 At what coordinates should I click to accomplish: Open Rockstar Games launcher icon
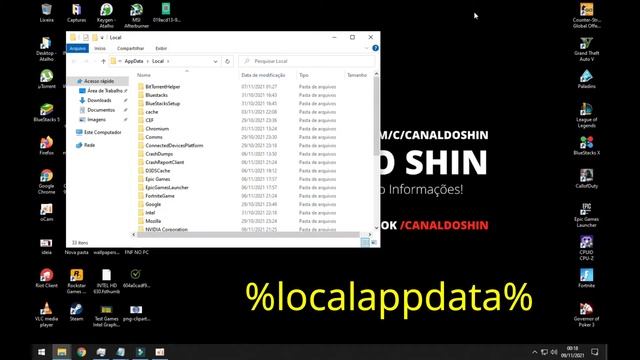tap(76, 281)
